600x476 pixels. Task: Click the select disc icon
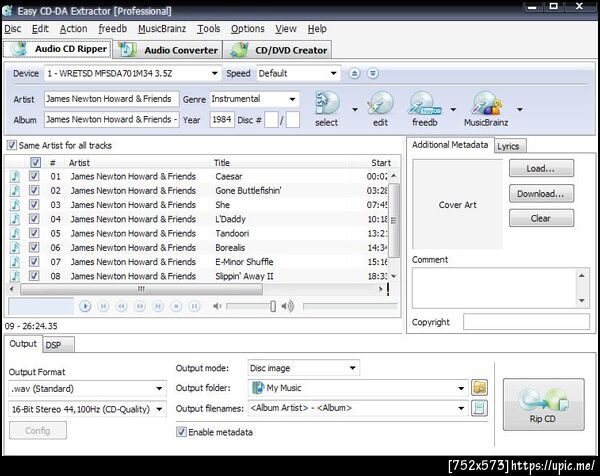click(x=327, y=103)
